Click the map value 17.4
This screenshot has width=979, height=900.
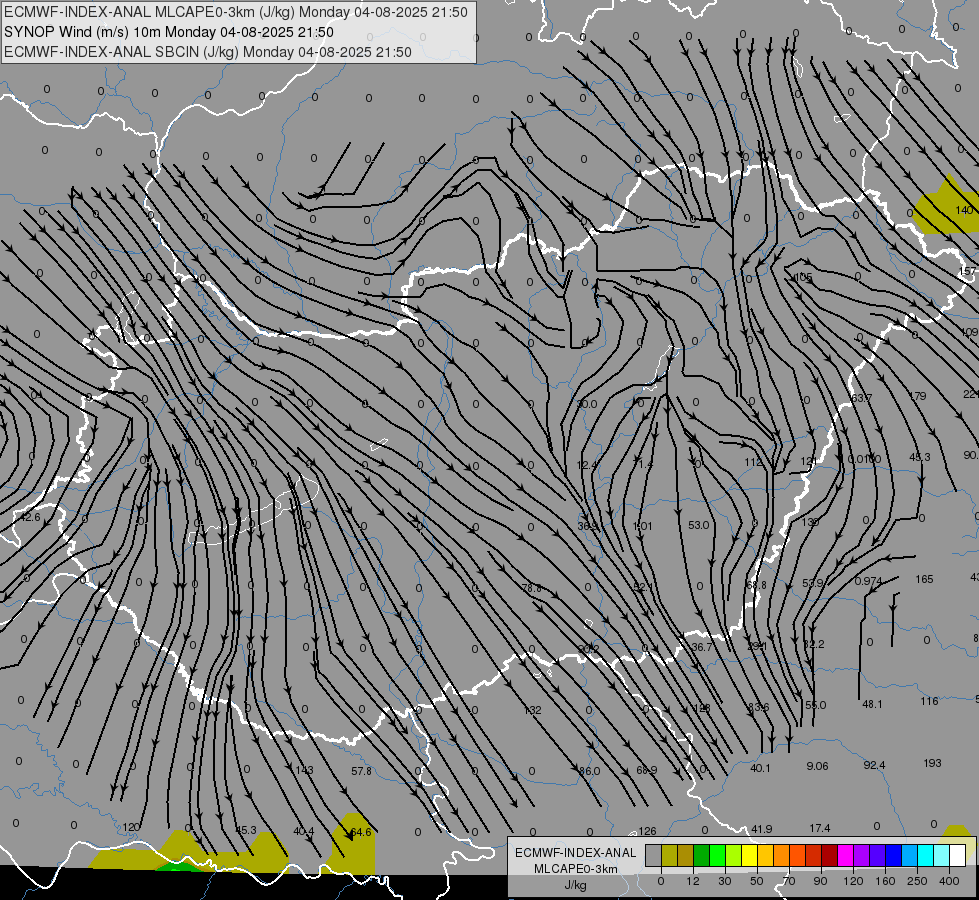click(x=820, y=828)
